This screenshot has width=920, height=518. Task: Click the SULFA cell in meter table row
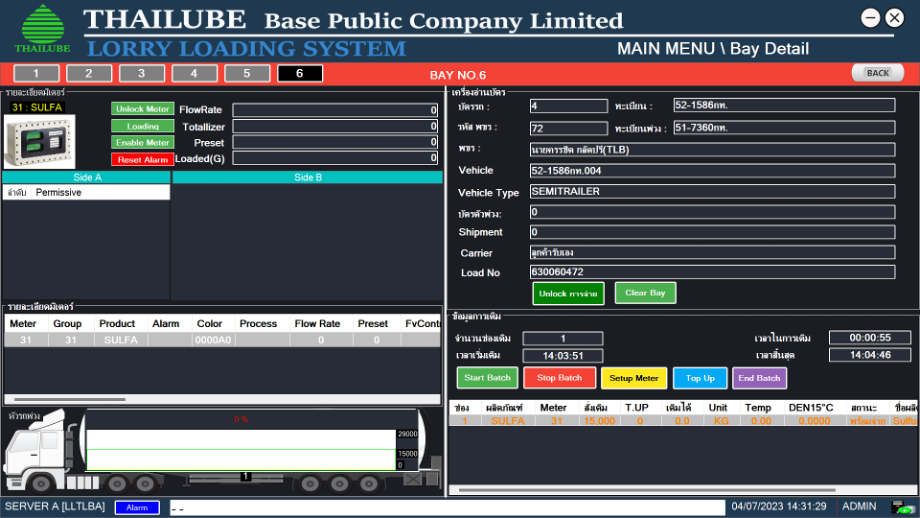(121, 340)
